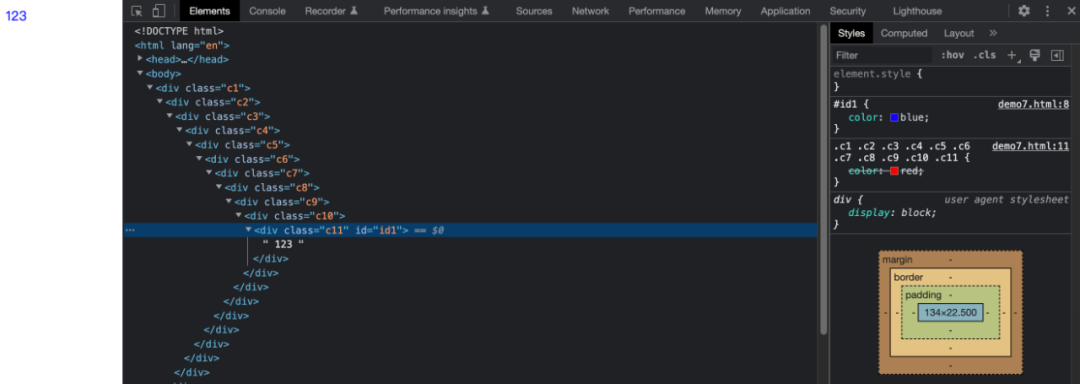Click the border label in box model
This screenshot has height=384, width=1080.
[908, 277]
